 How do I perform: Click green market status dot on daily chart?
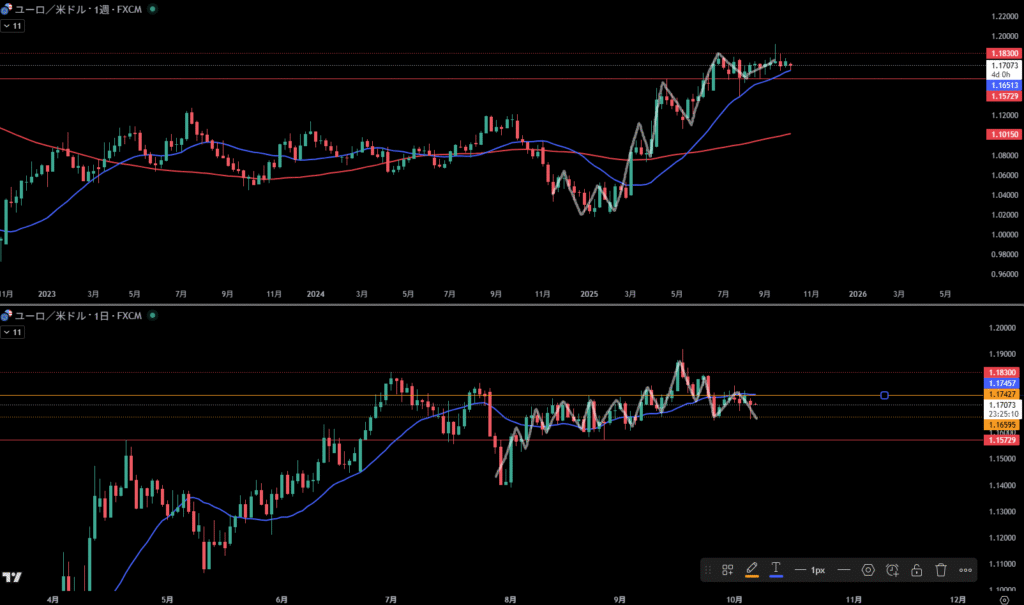coord(151,315)
